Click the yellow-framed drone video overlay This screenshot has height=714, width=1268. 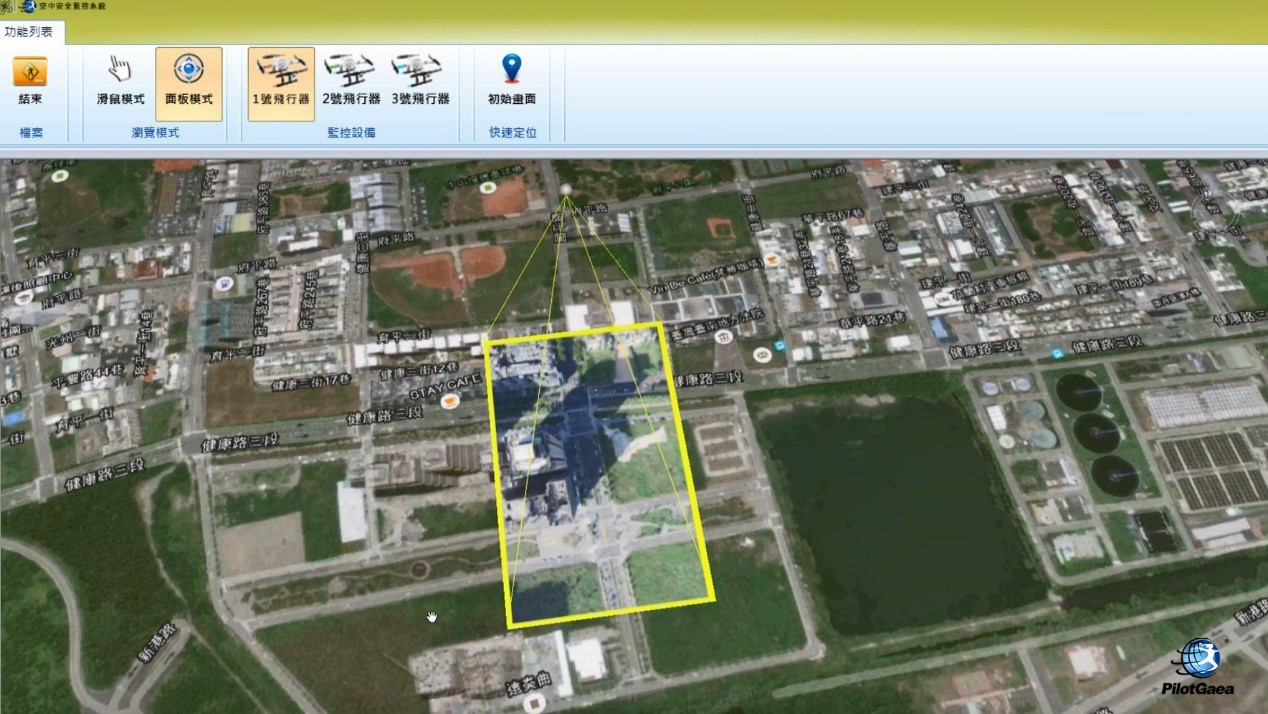click(x=600, y=470)
